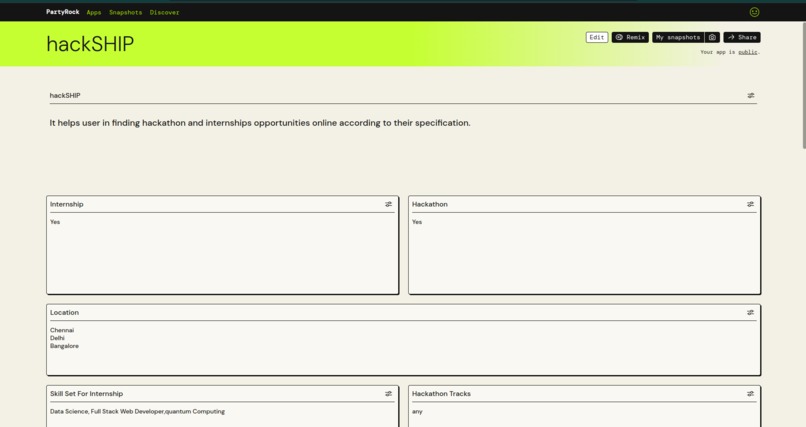Click the Chennai location entry
Image resolution: width=806 pixels, height=427 pixels.
click(x=62, y=330)
